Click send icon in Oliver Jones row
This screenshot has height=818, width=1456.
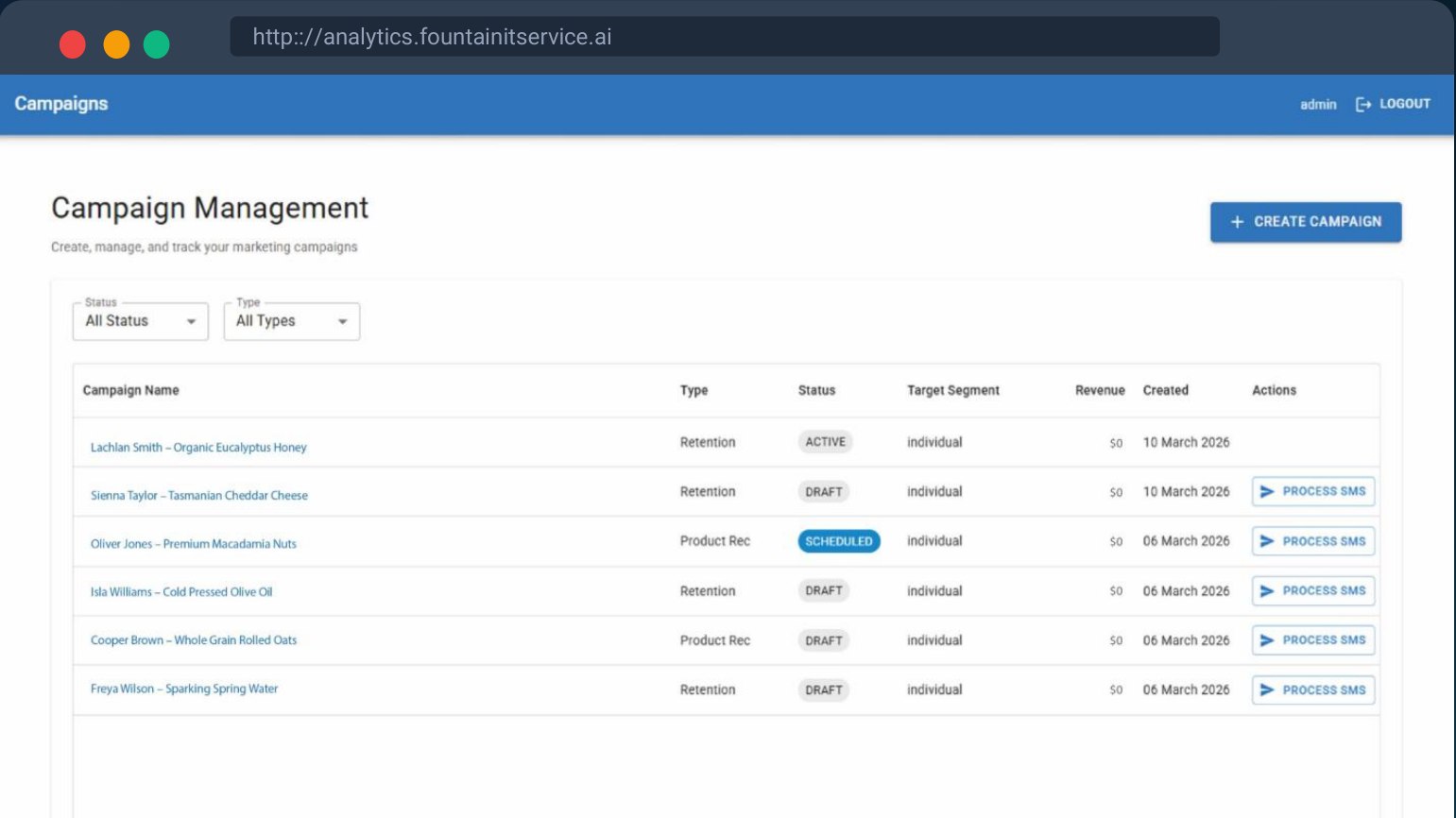(1267, 541)
